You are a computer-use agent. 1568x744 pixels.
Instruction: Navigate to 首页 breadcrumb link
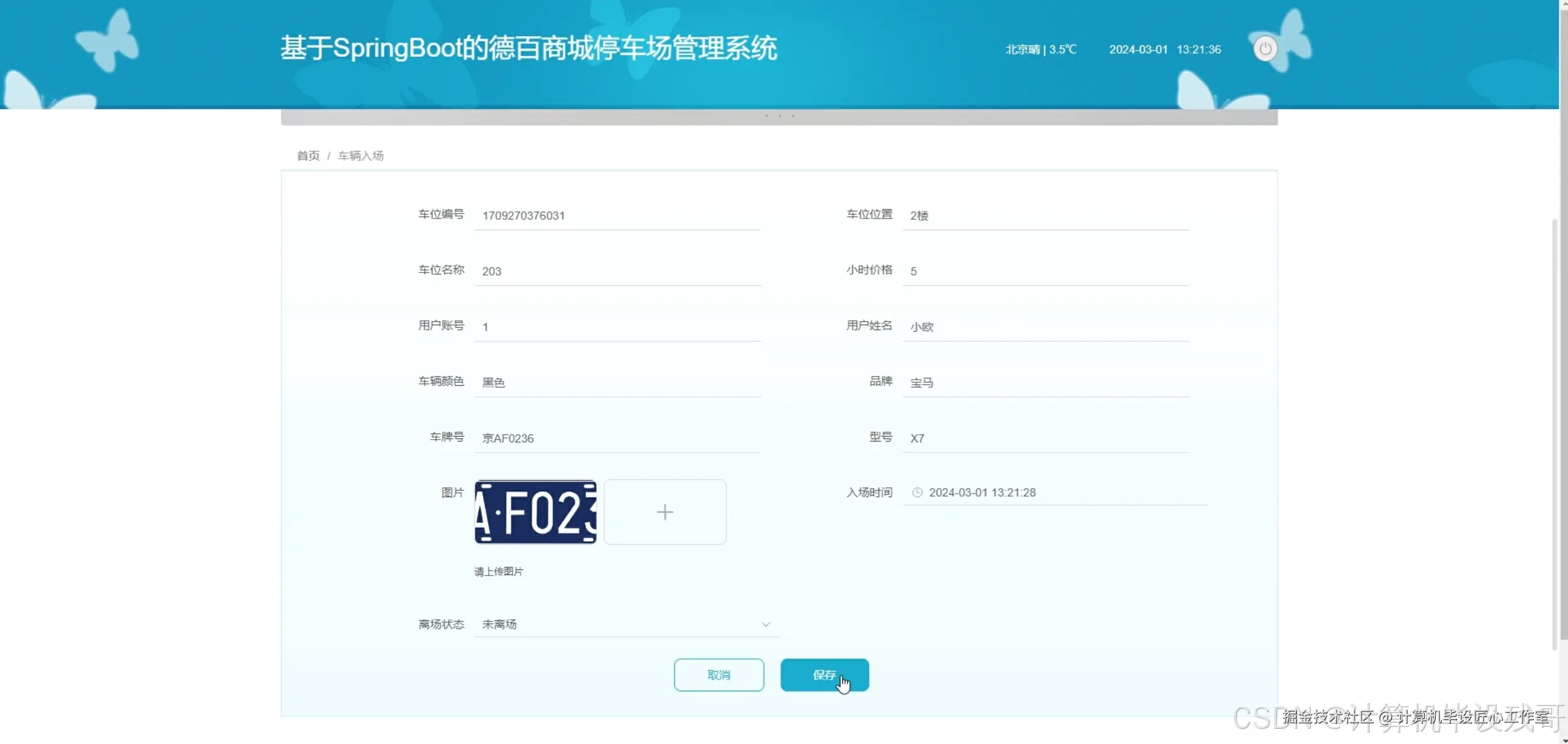(308, 156)
